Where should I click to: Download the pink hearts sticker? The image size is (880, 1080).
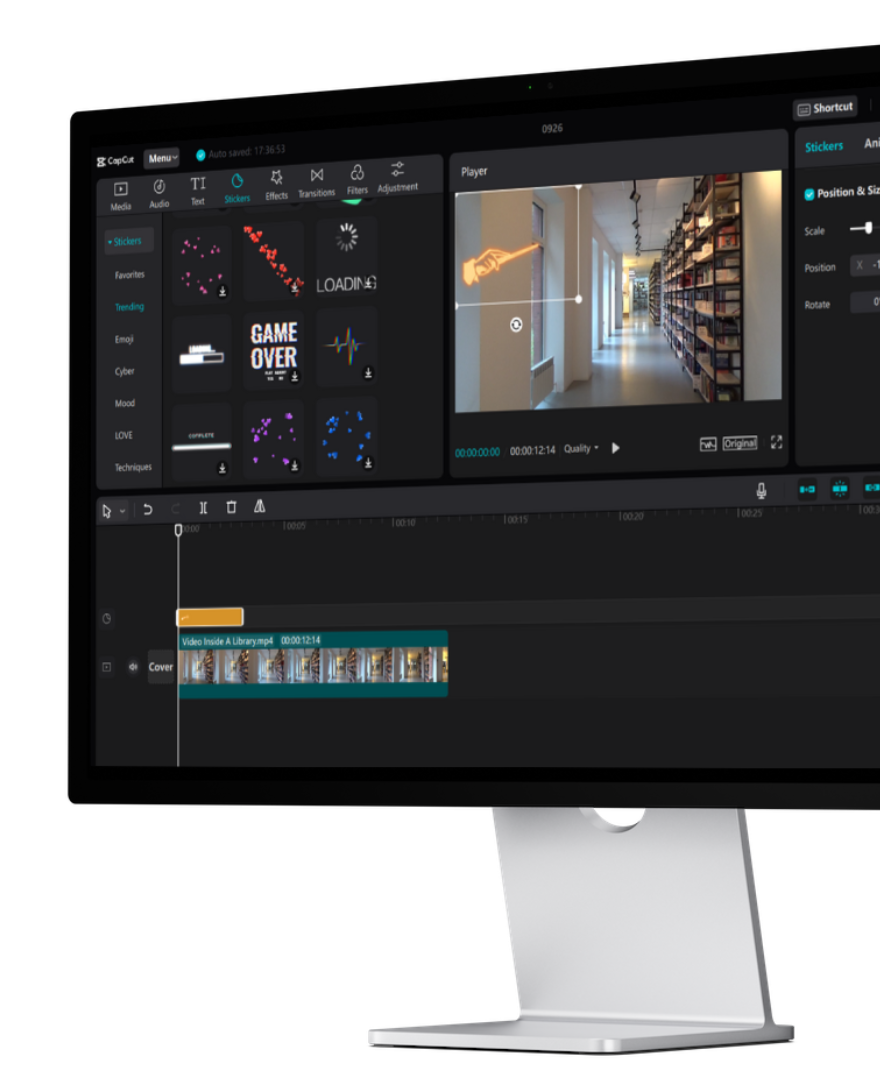point(222,292)
